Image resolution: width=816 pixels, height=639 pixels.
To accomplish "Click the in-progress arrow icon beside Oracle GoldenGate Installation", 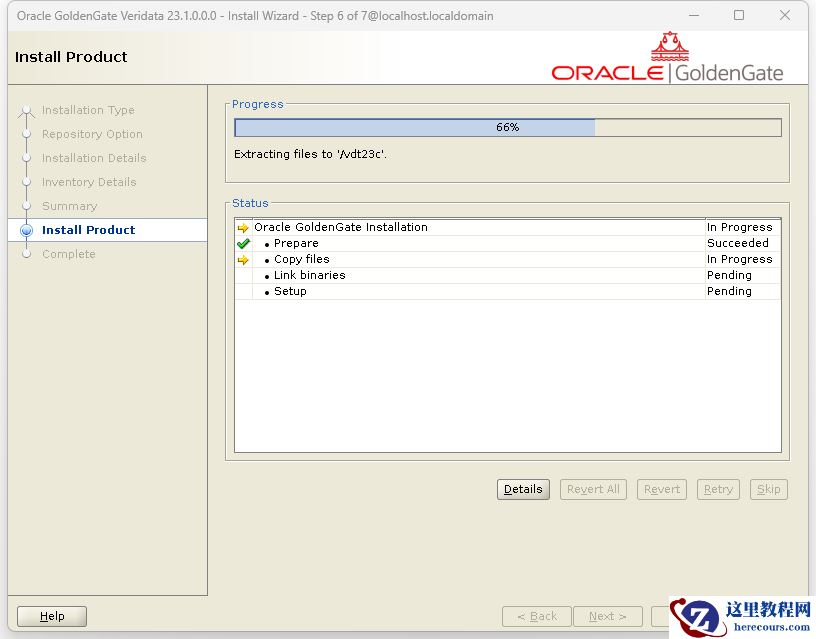I will pyautogui.click(x=243, y=228).
